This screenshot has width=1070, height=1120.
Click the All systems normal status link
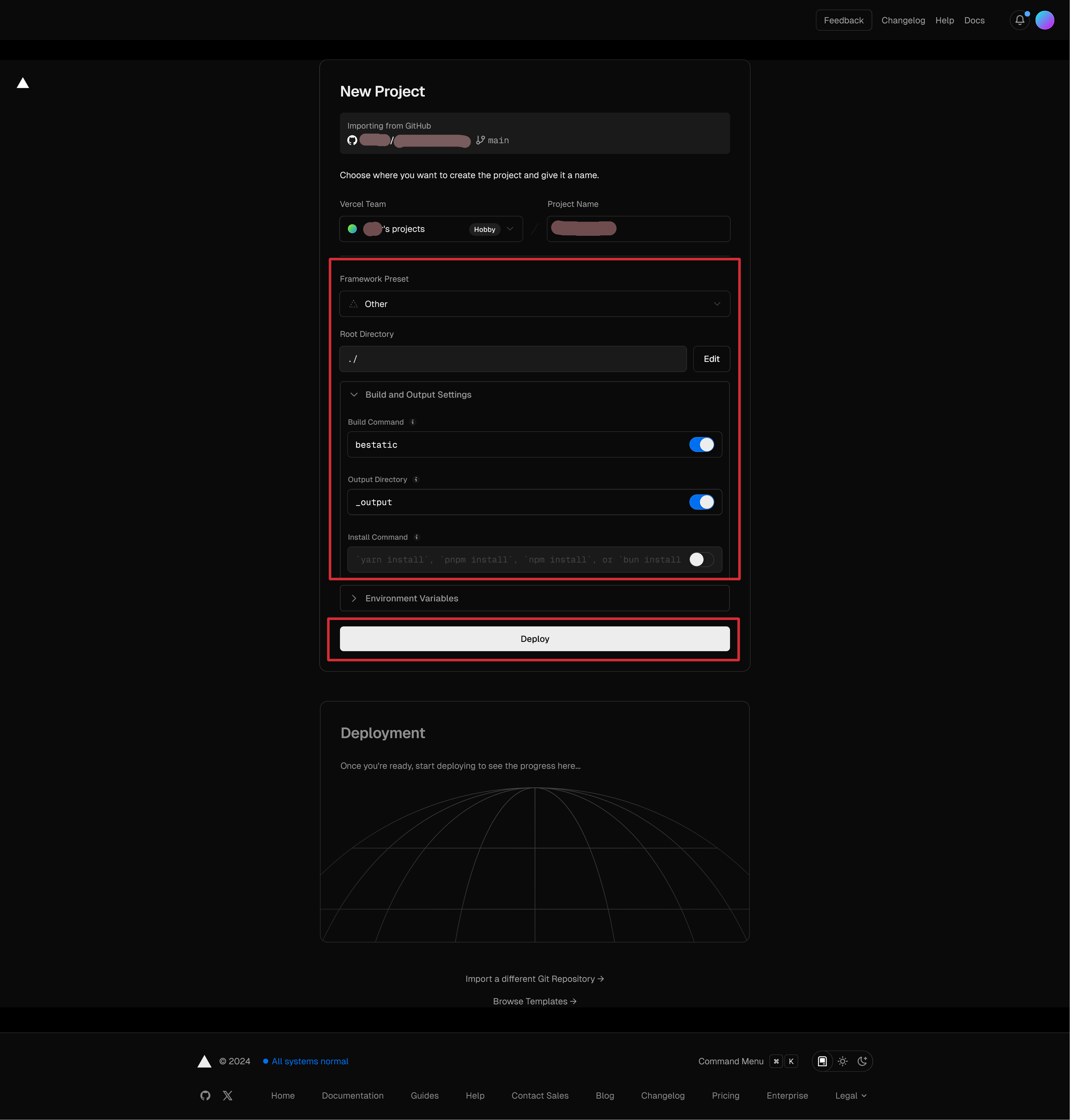306,1061
